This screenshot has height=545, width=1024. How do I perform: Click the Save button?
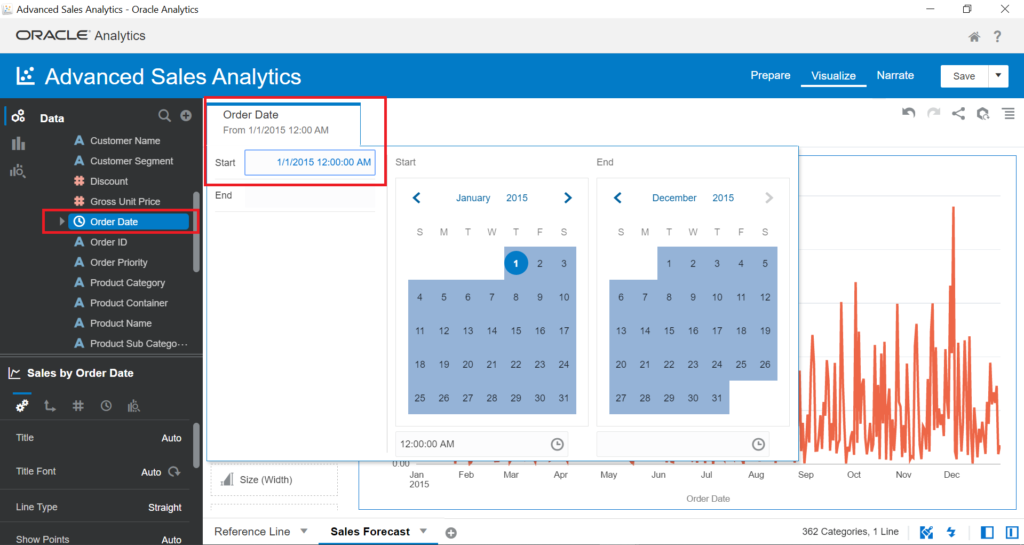click(964, 76)
